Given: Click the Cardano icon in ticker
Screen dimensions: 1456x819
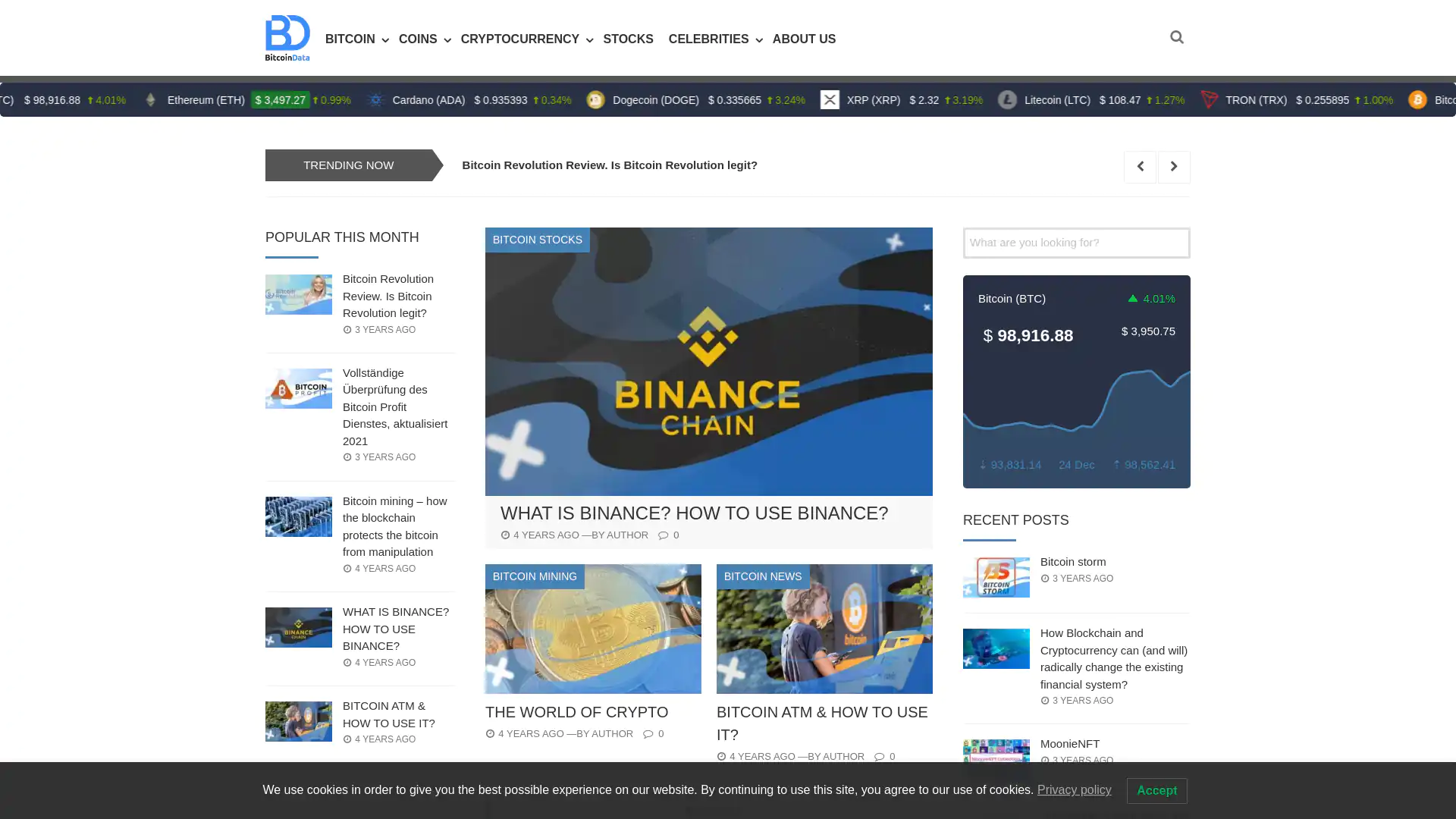Looking at the screenshot, I should tap(375, 100).
